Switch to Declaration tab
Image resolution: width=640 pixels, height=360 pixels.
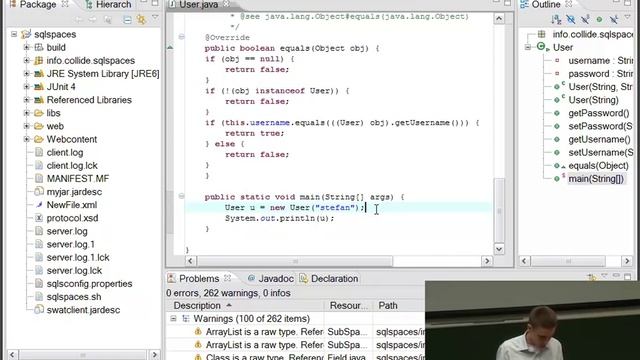coord(329,279)
